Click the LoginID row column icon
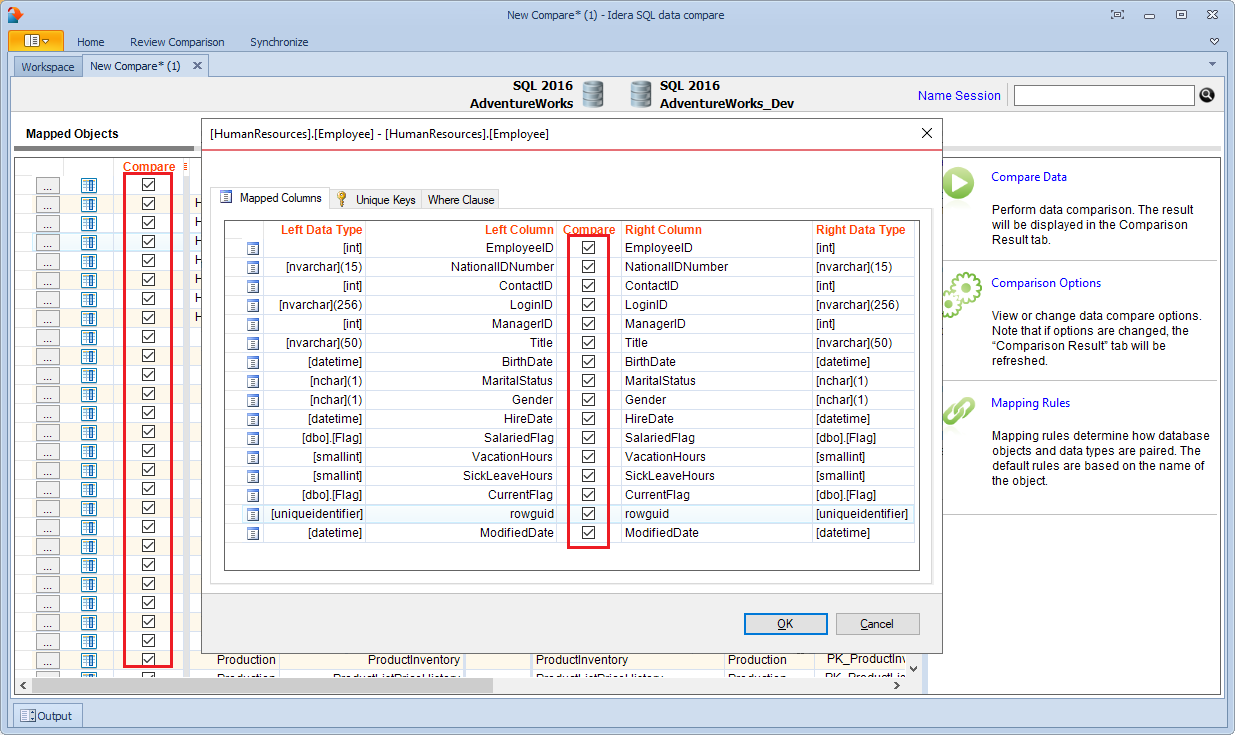Image resolution: width=1235 pixels, height=735 pixels. pos(253,305)
